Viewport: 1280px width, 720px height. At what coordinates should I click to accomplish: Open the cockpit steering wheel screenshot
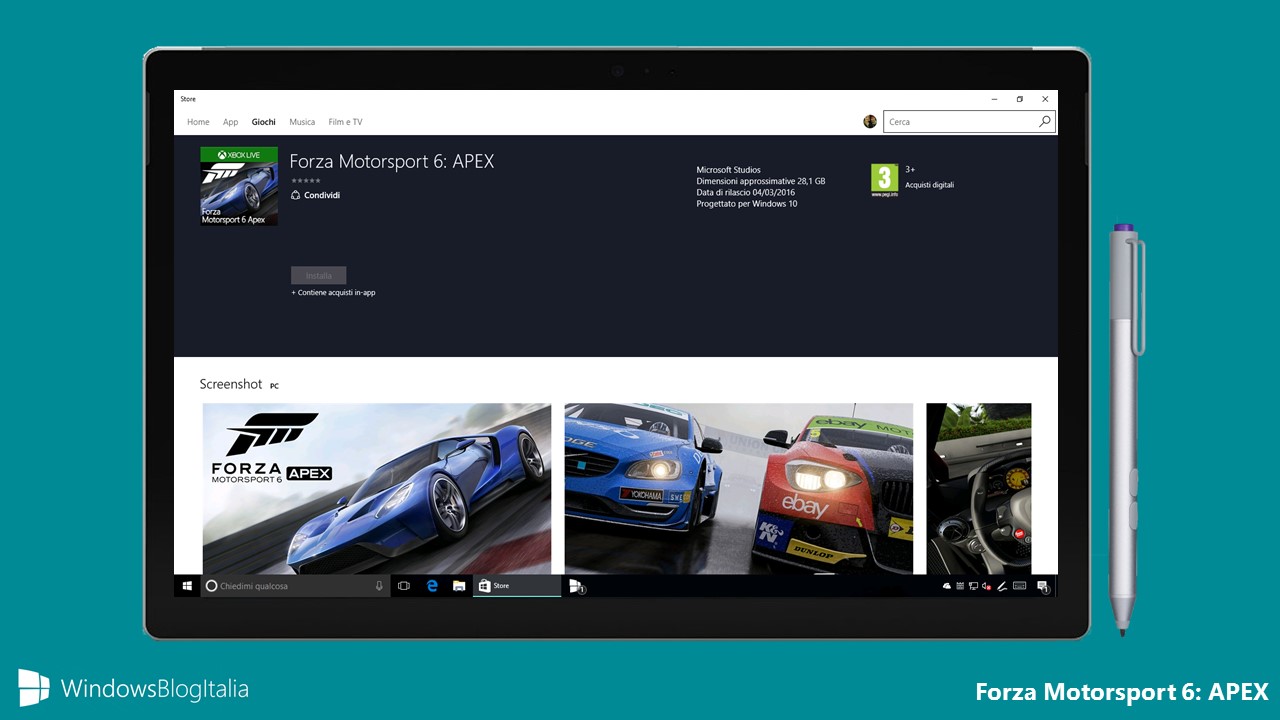(x=978, y=488)
